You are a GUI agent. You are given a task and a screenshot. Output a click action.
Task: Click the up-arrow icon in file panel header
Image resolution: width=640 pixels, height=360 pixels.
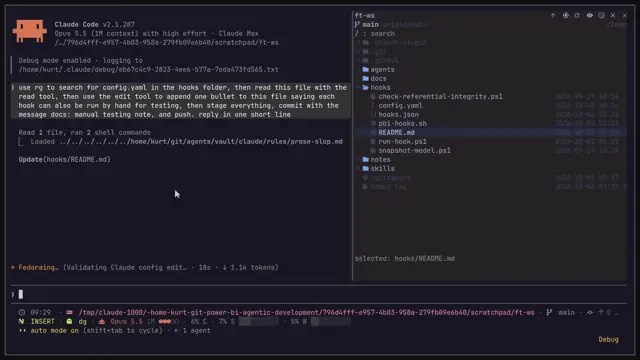553,16
